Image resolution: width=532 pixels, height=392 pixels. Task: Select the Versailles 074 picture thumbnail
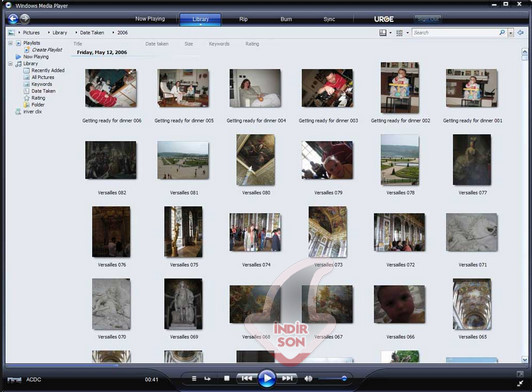point(255,232)
